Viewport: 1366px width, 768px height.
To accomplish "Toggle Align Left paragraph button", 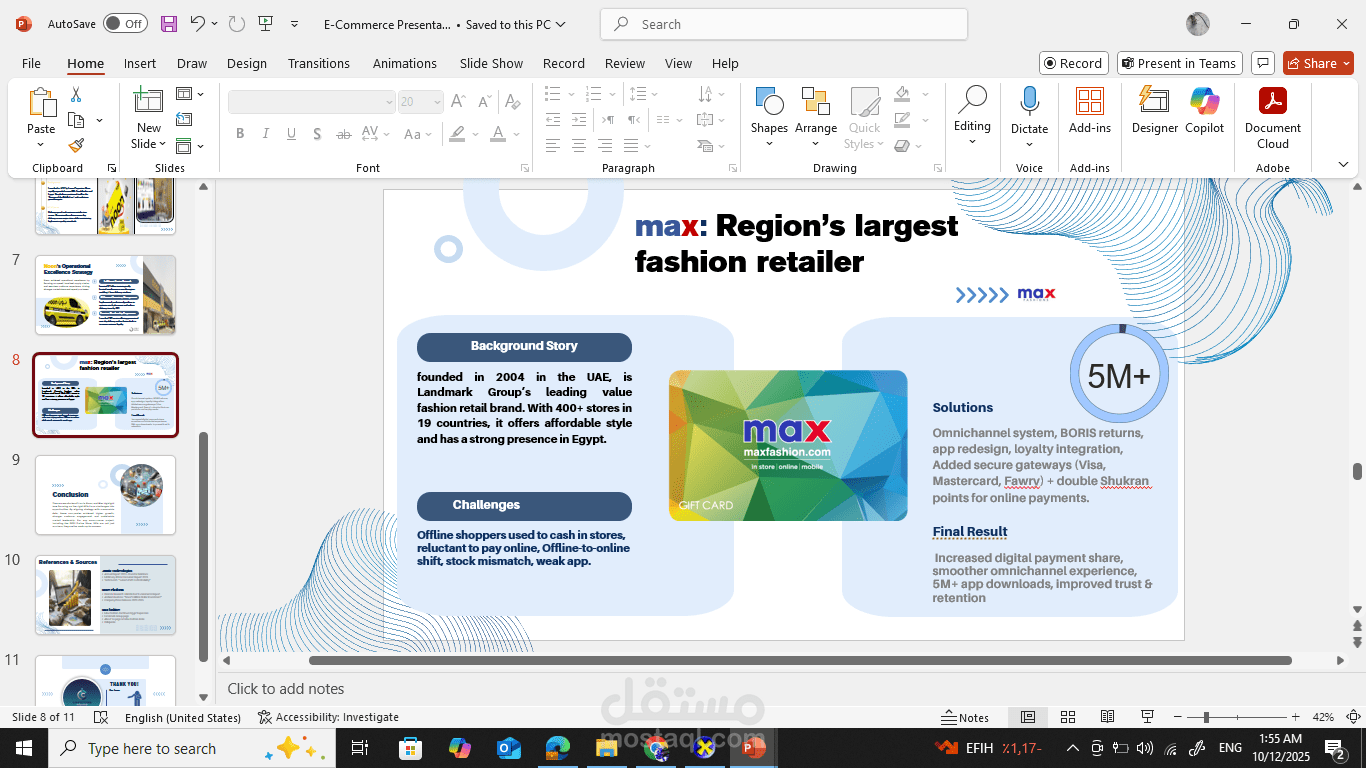I will tap(553, 145).
